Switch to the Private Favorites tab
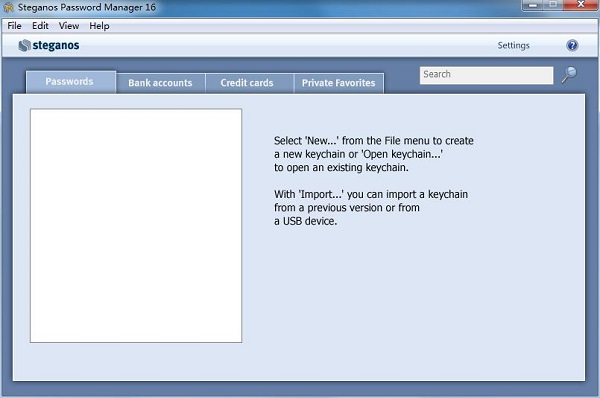 [339, 83]
